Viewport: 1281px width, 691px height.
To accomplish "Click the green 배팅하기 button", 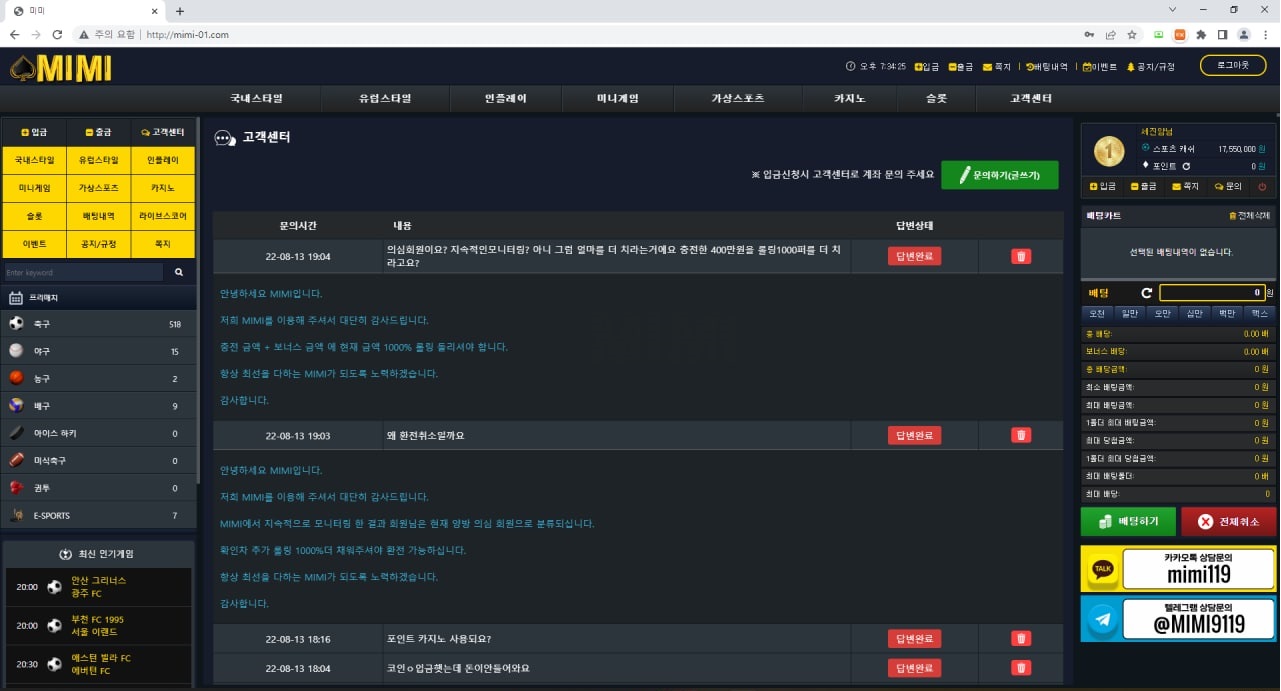I will click(1128, 522).
